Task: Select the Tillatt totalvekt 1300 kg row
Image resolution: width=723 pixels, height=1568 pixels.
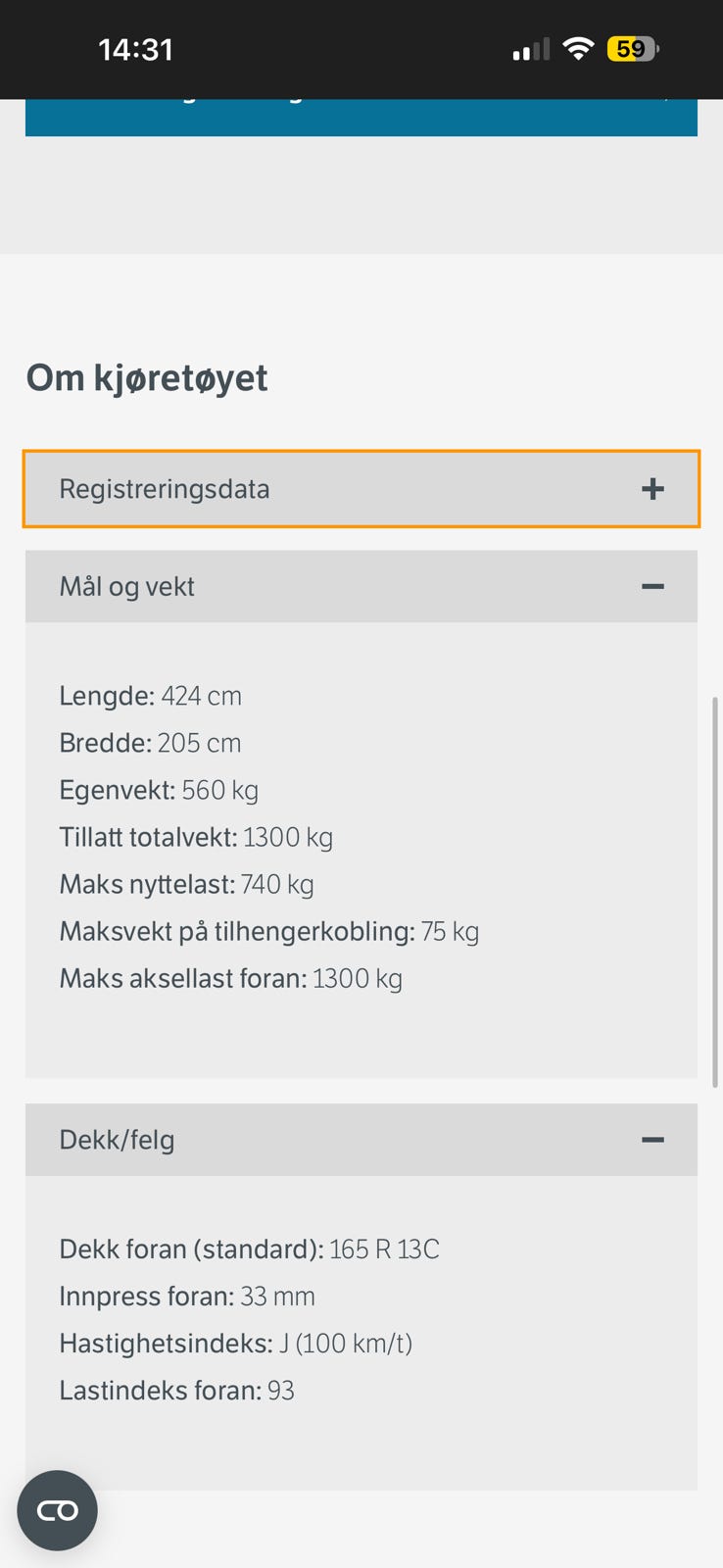Action: click(x=196, y=837)
